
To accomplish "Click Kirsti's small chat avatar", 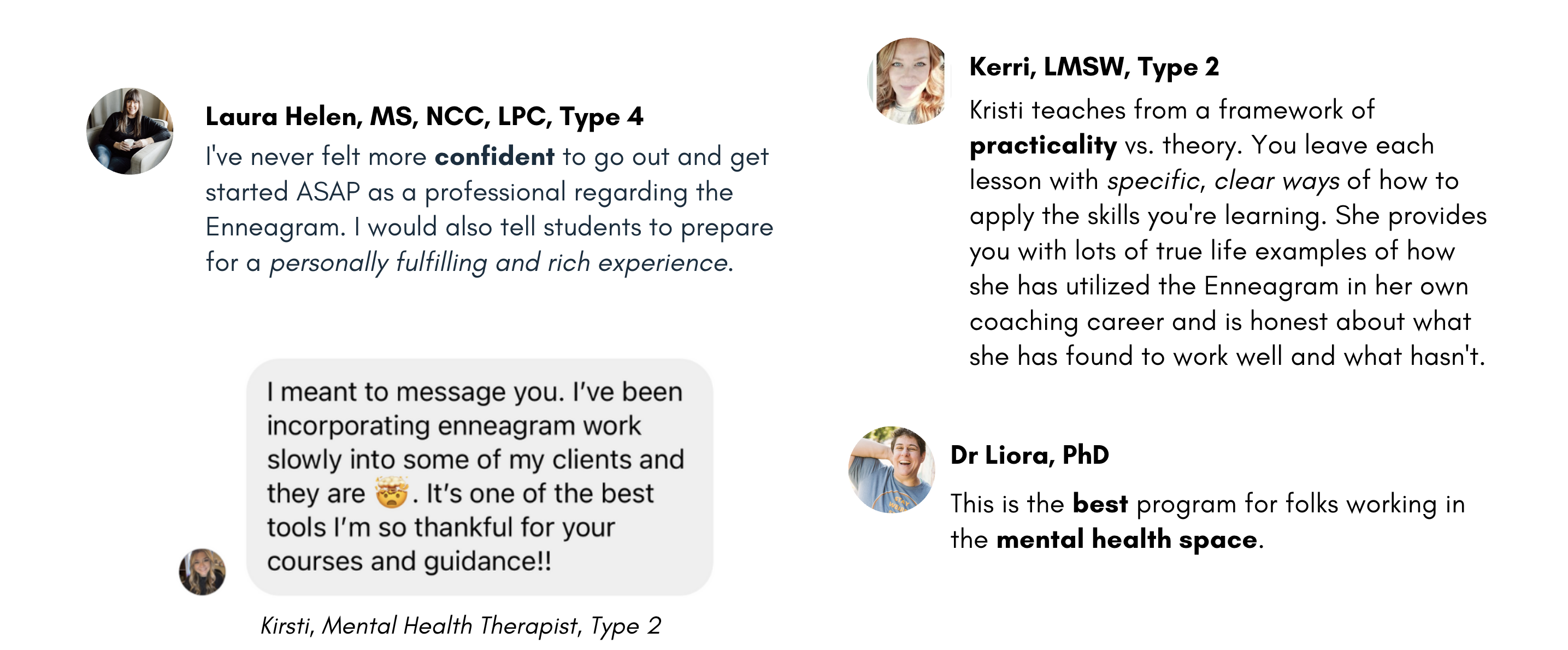I will (x=202, y=571).
